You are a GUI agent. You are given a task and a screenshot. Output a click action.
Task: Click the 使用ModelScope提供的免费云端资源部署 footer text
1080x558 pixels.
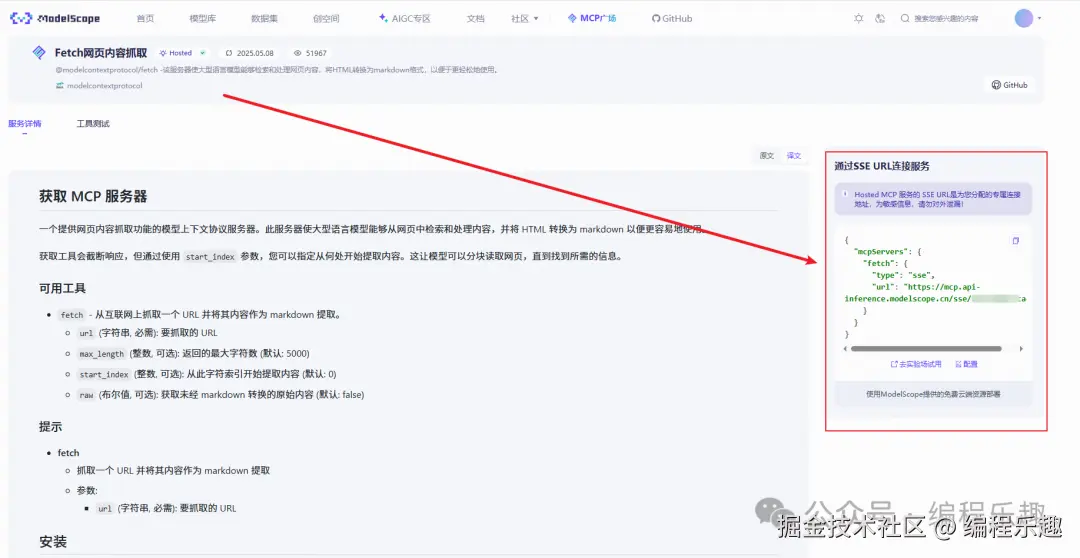coord(933,394)
